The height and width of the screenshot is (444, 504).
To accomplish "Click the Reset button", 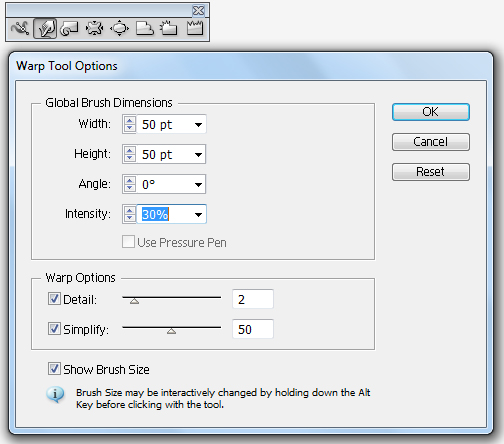I will pos(431,172).
